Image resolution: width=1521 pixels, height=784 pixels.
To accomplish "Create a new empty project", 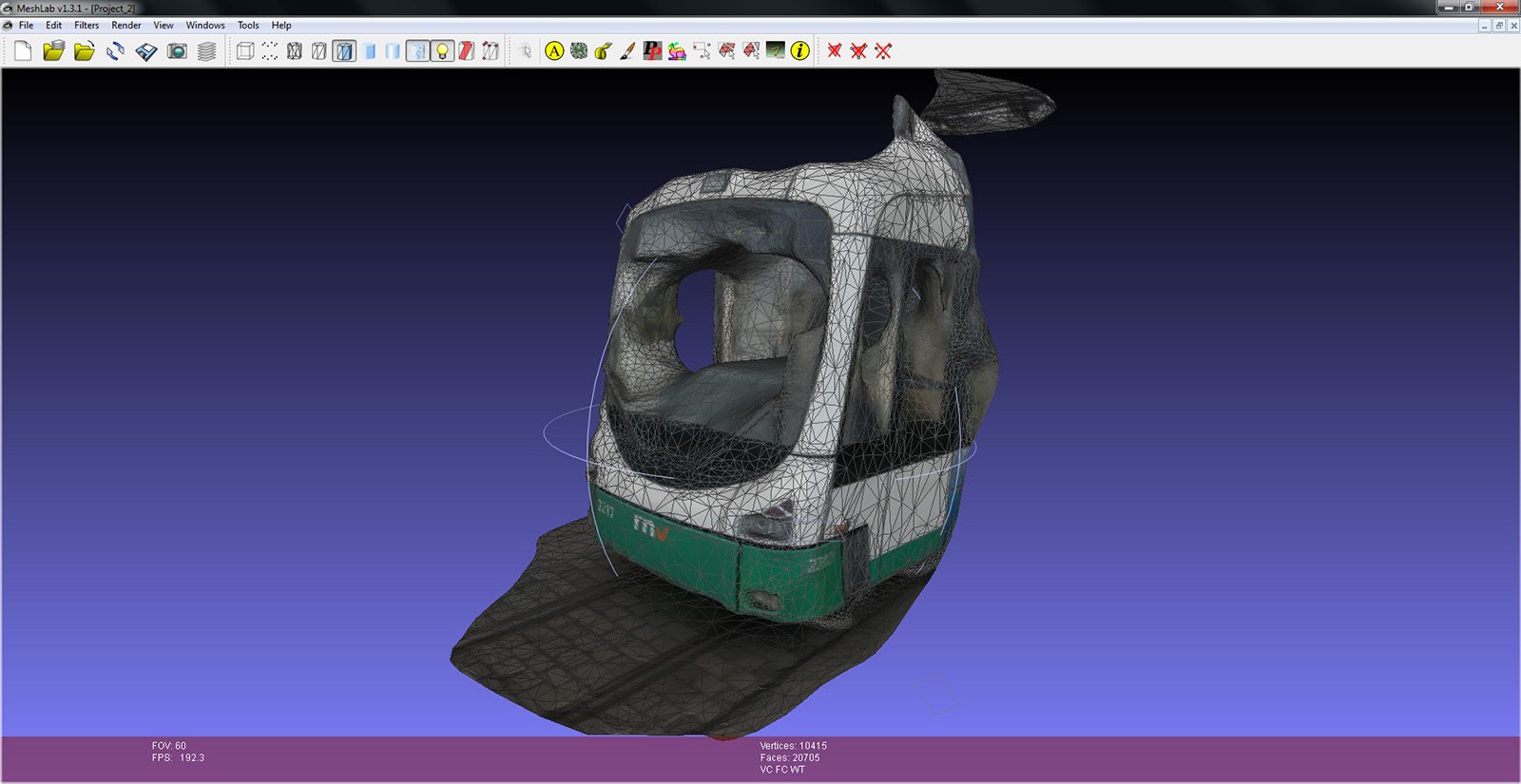I will click(x=23, y=51).
